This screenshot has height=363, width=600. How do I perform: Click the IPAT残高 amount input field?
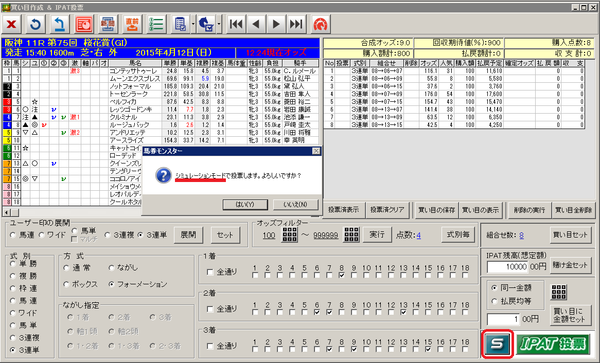507,267
